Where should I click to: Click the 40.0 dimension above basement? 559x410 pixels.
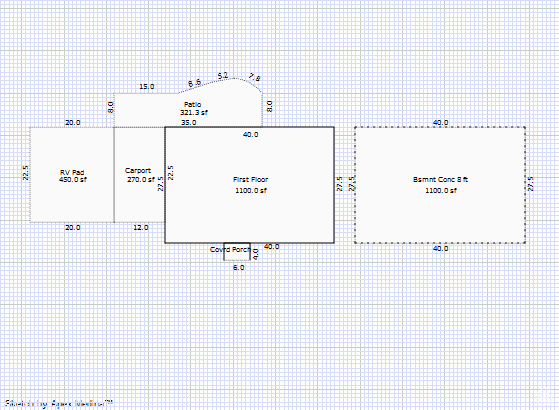point(440,123)
